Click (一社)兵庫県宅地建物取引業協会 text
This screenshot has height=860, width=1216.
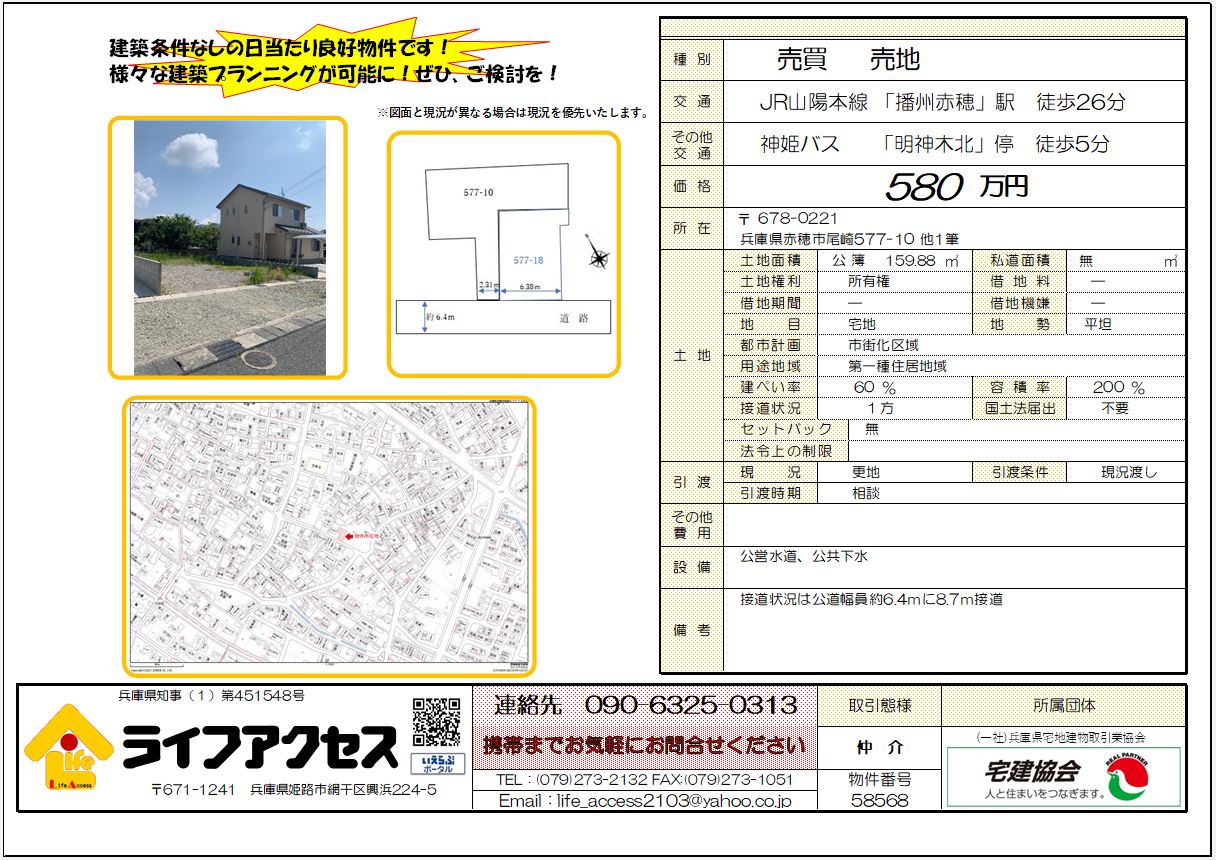click(1063, 737)
